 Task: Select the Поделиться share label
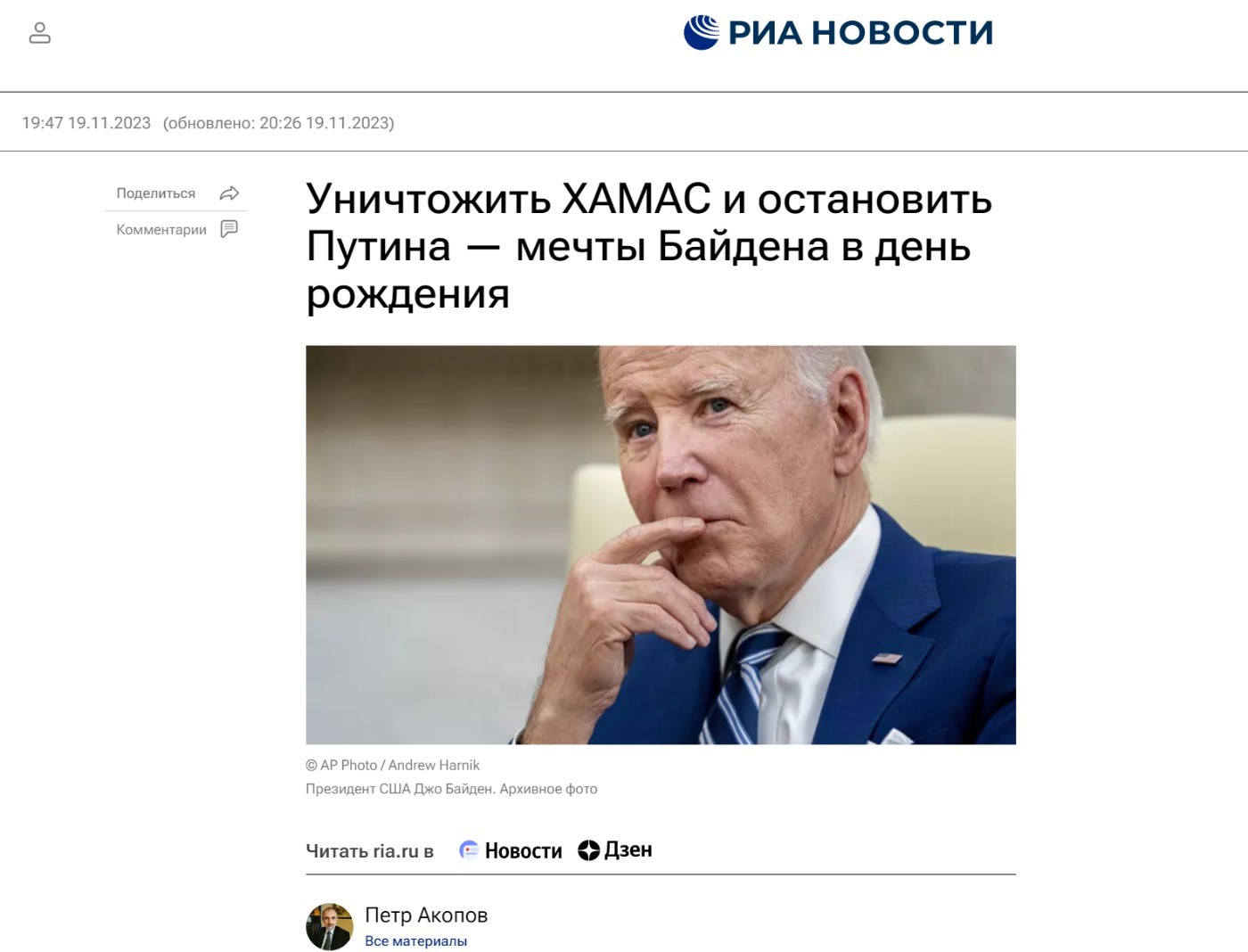tap(156, 193)
